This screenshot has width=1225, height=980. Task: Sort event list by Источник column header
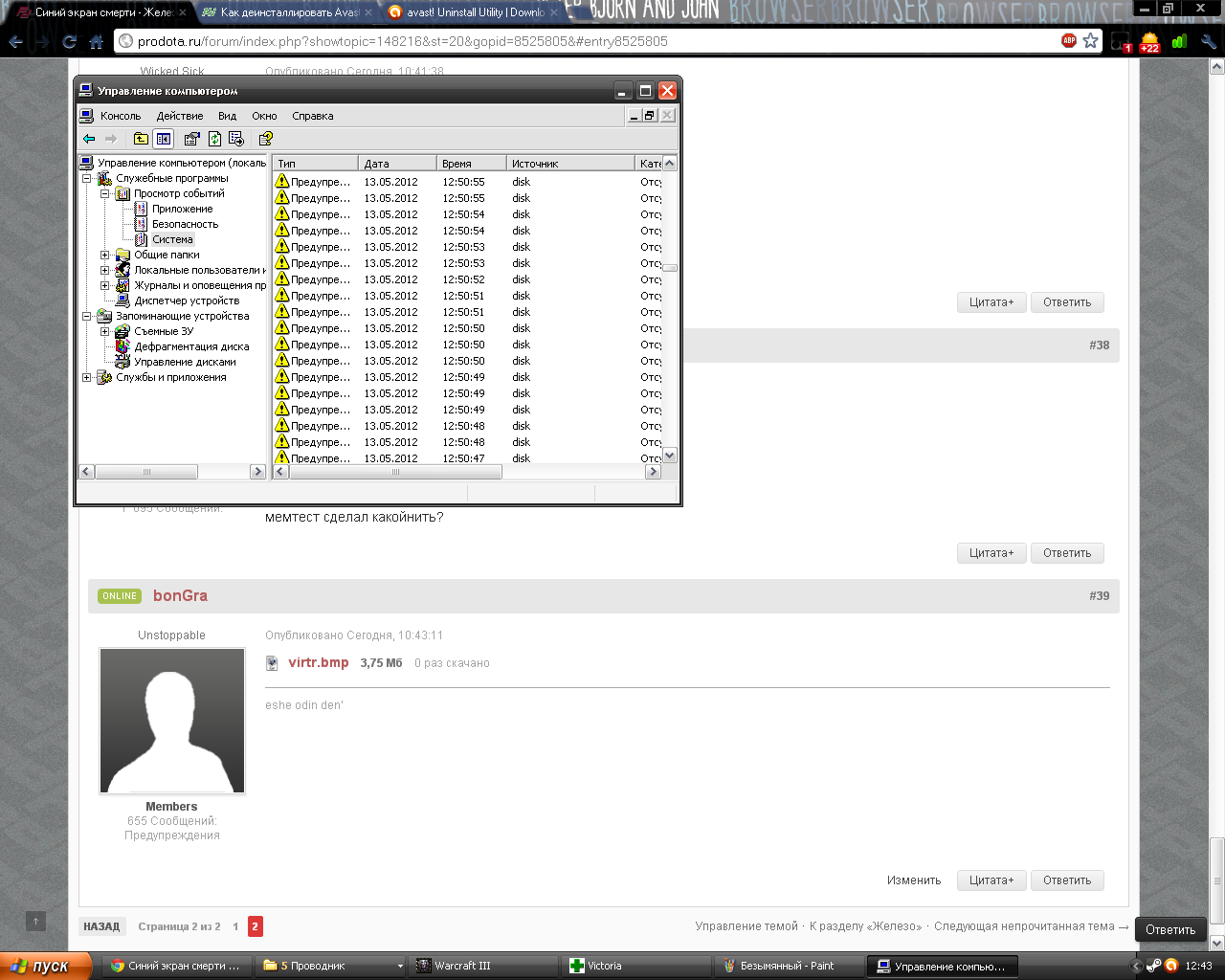[568, 164]
